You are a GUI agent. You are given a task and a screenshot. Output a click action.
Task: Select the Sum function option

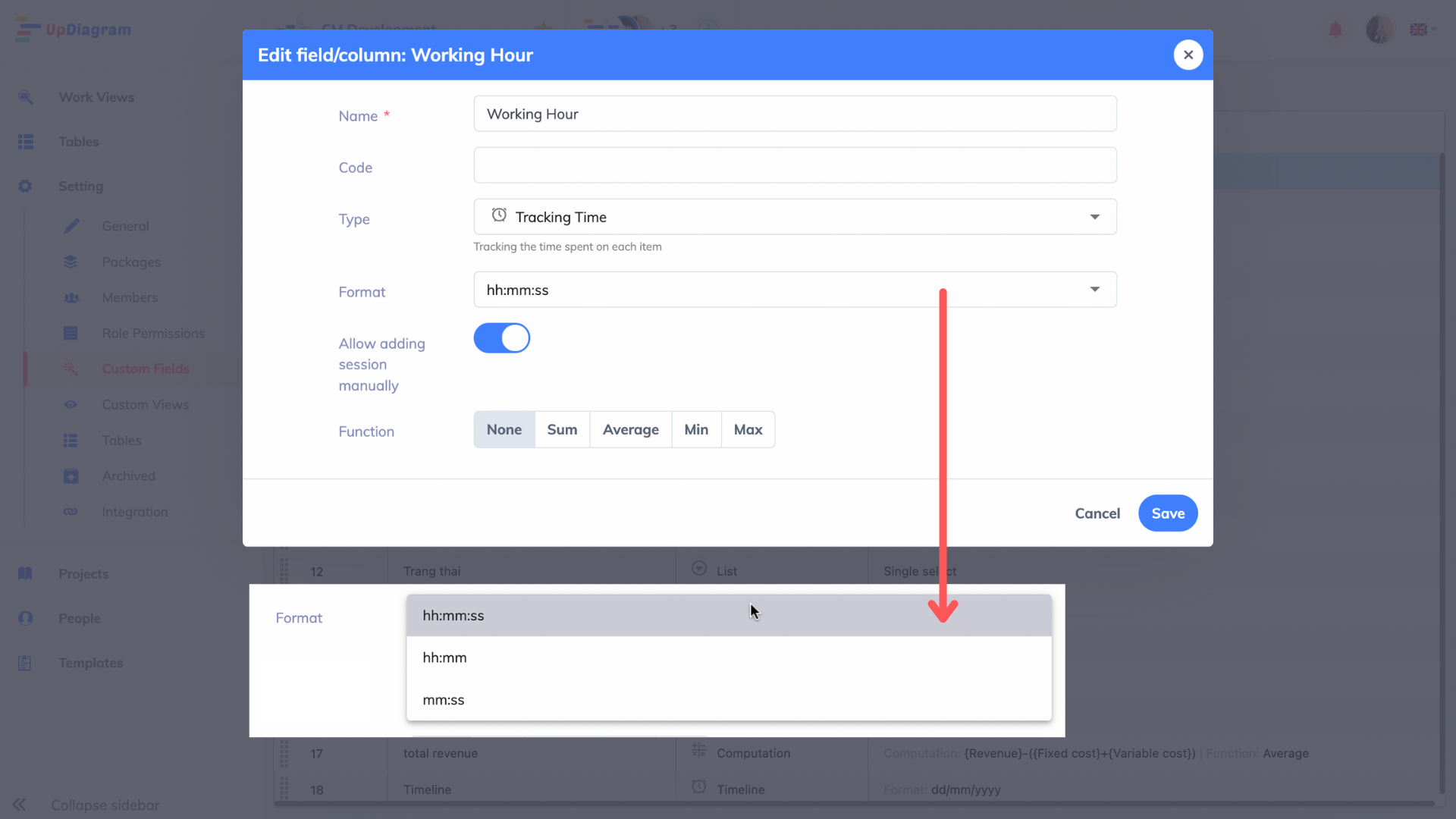pos(562,430)
